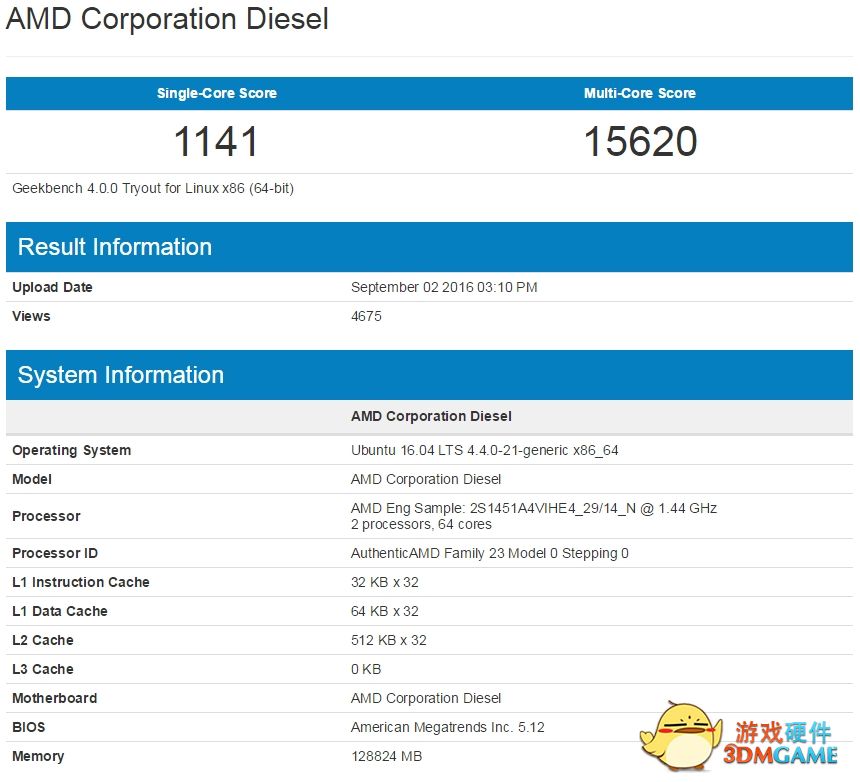This screenshot has width=860, height=782.
Task: Select the "L2 Cache" label
Action: [43, 640]
